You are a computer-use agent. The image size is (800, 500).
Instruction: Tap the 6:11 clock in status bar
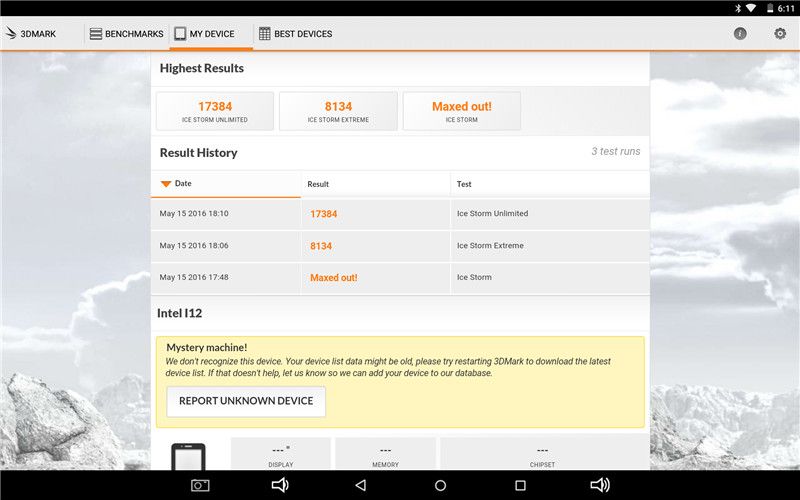pos(786,8)
